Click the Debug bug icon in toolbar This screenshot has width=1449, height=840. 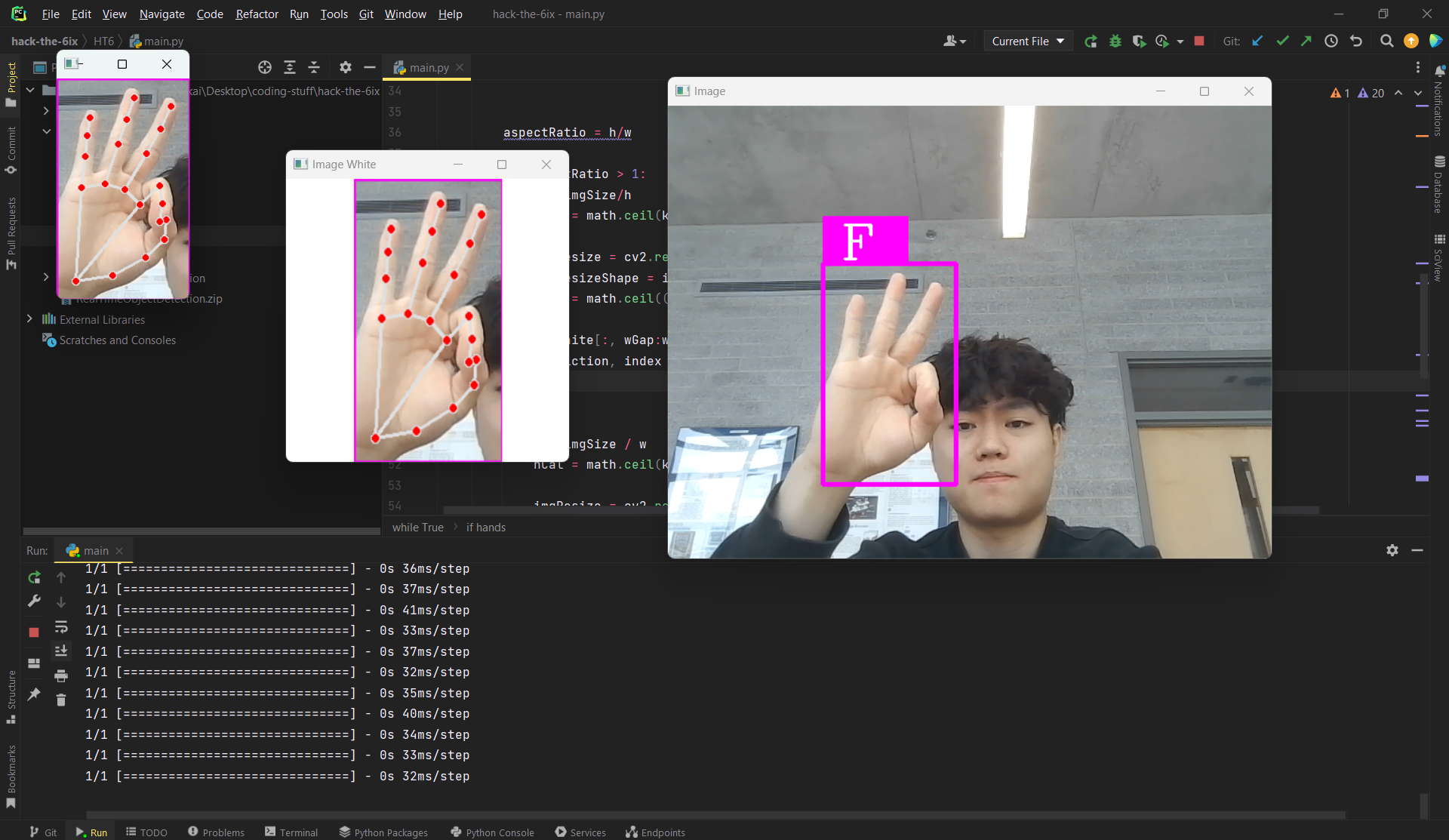tap(1115, 42)
